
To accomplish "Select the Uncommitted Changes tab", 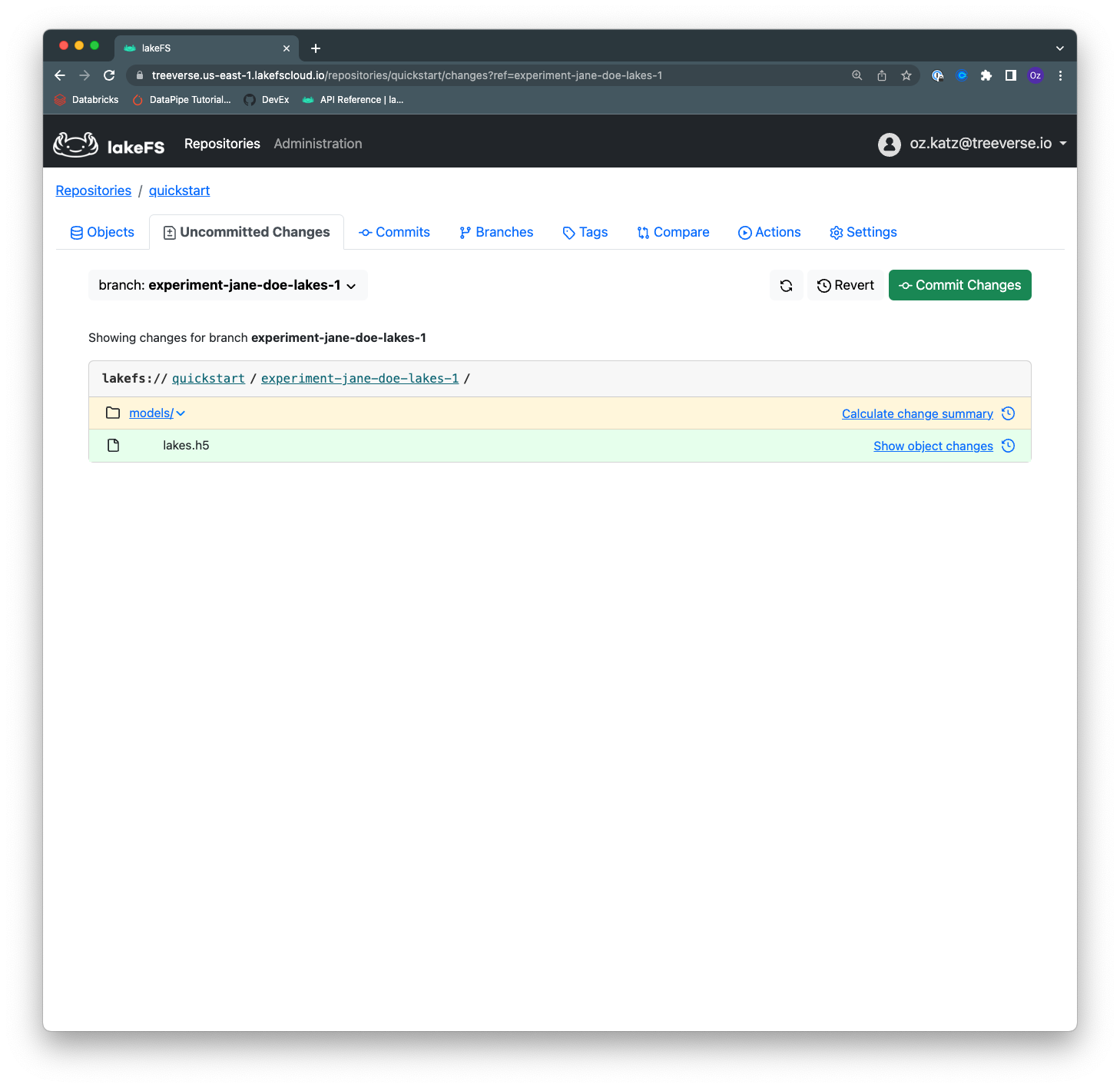I will click(247, 232).
